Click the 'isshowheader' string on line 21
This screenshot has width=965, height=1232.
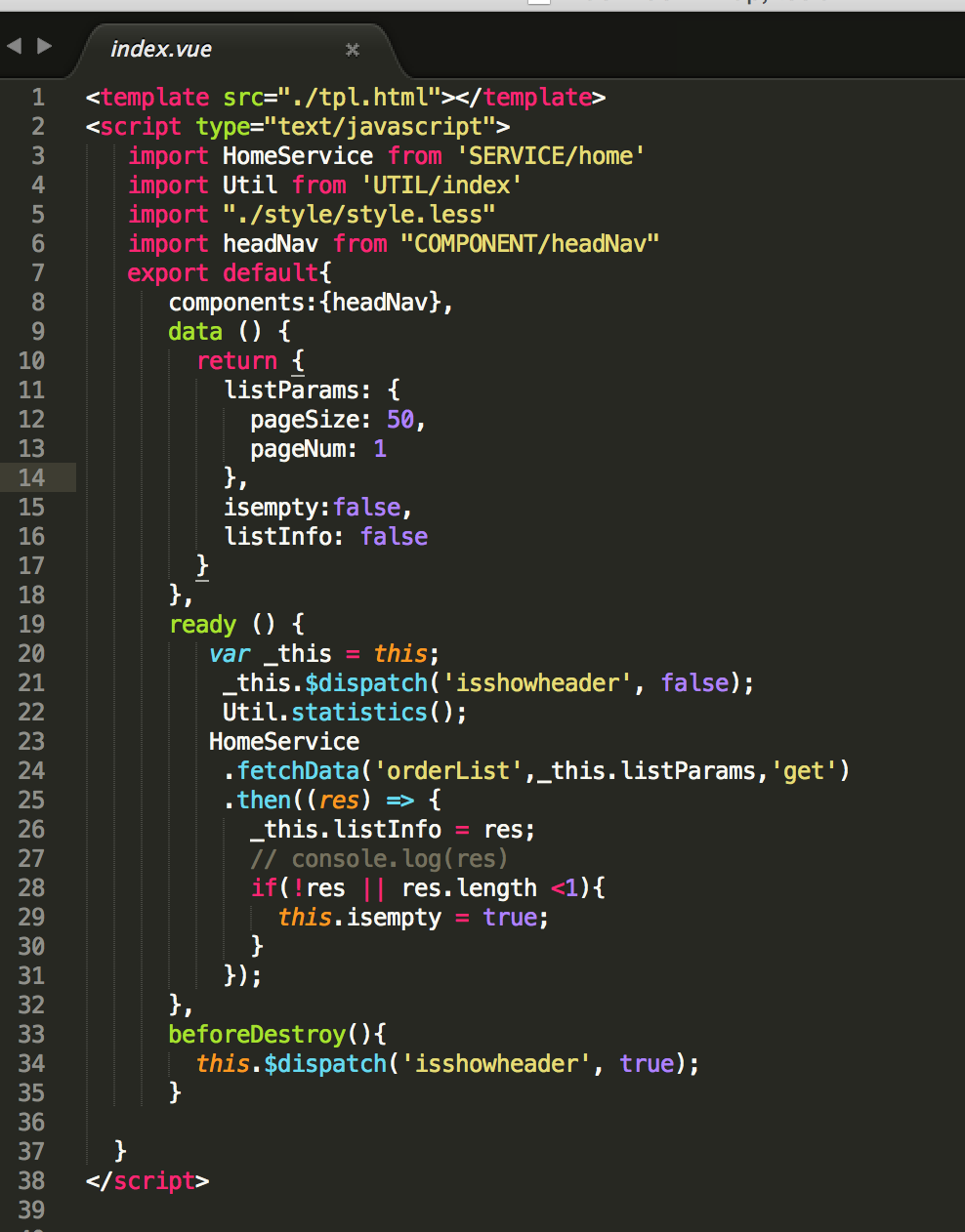[x=537, y=682]
